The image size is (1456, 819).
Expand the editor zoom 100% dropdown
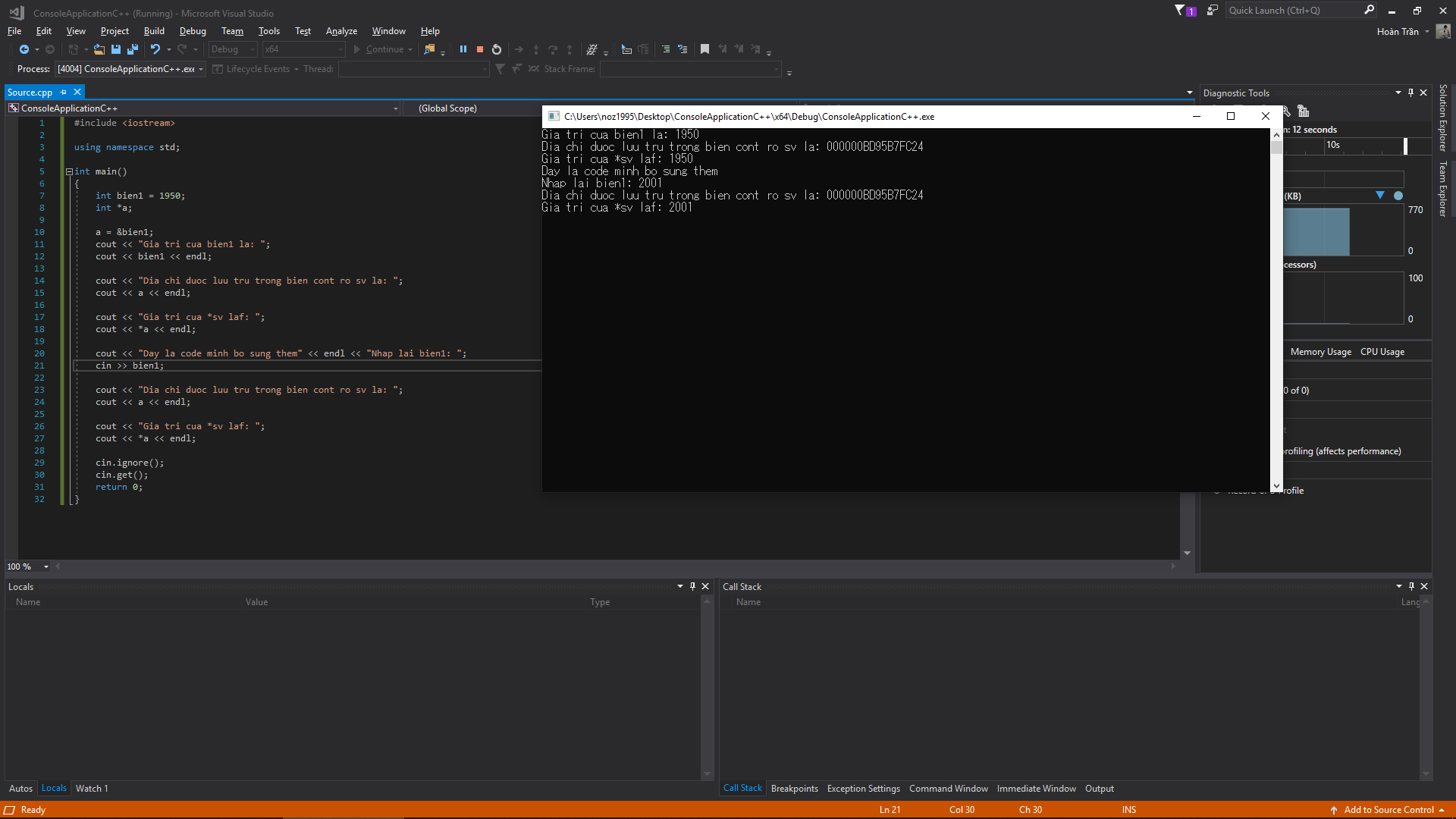pyautogui.click(x=45, y=566)
